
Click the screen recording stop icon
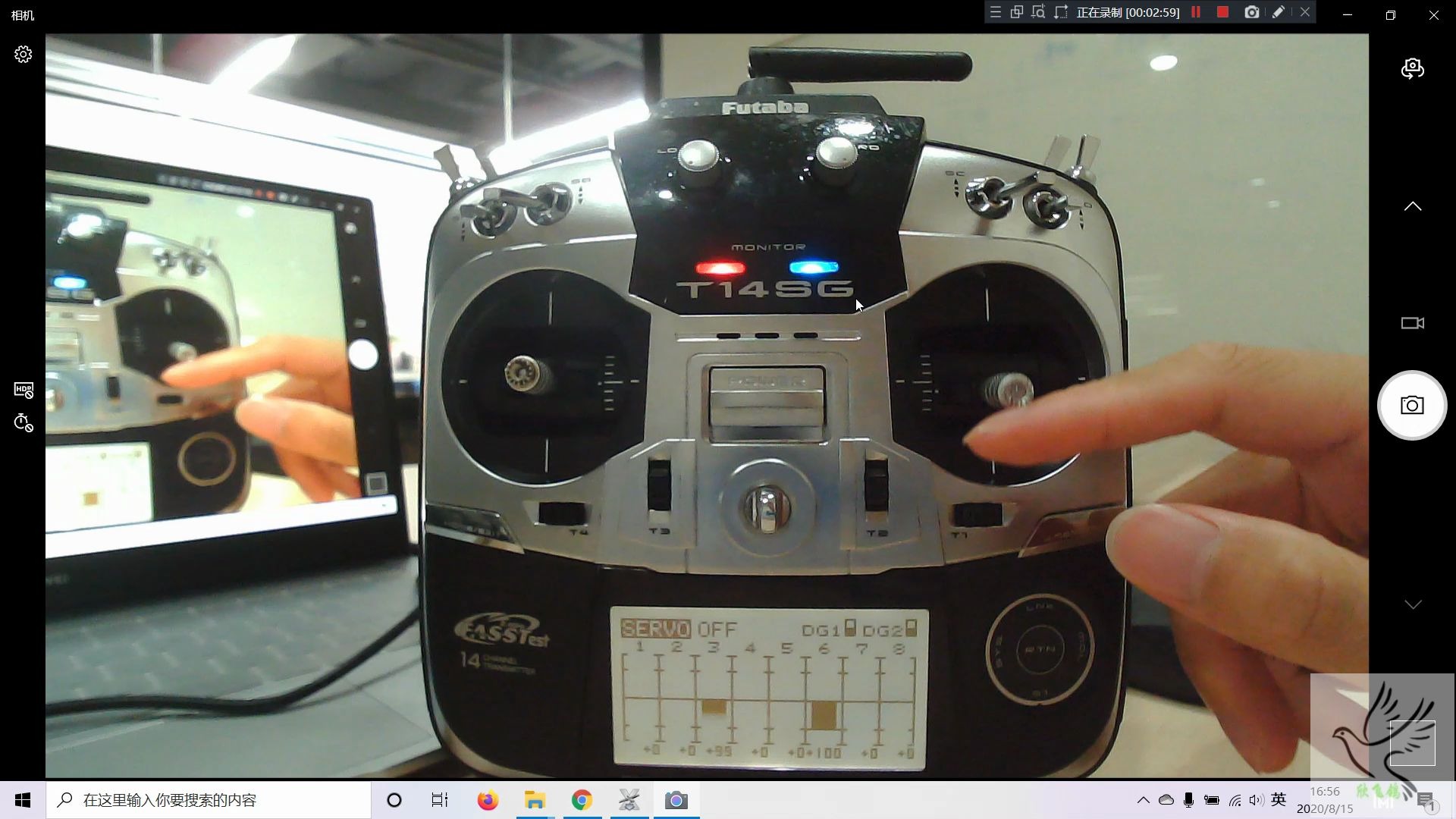click(1223, 13)
